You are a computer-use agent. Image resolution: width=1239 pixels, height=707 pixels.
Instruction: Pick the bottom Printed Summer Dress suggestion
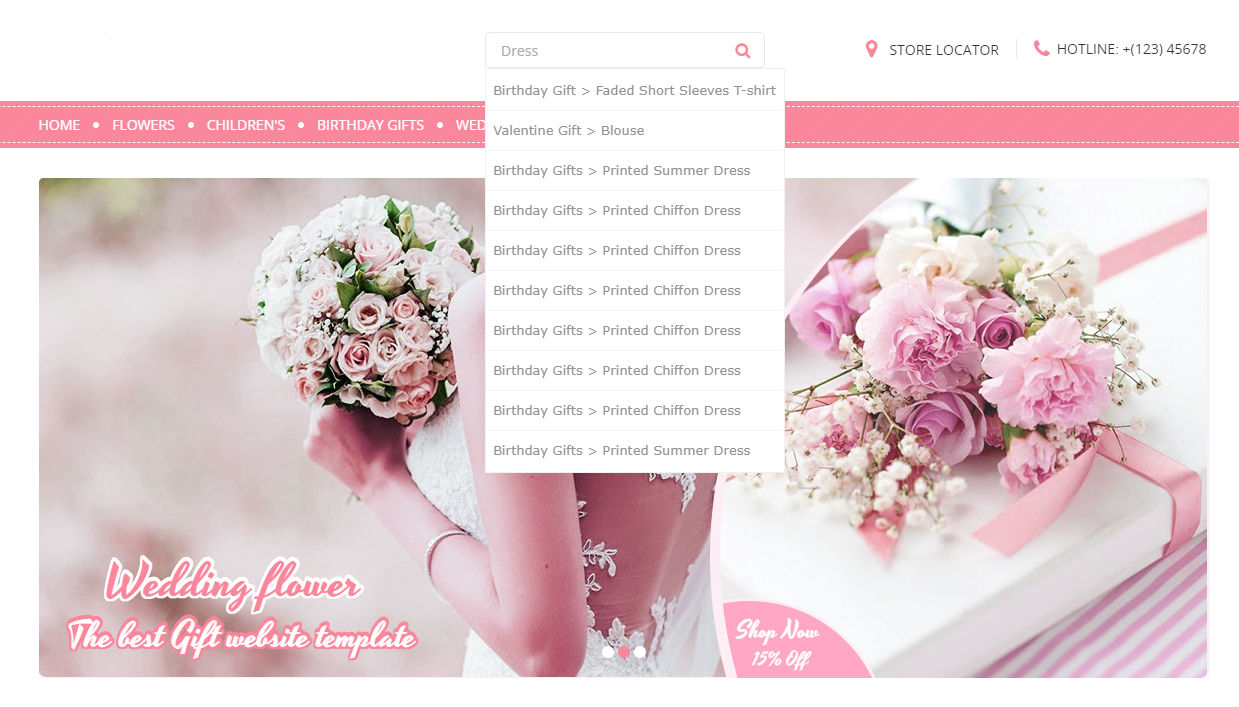(x=621, y=450)
